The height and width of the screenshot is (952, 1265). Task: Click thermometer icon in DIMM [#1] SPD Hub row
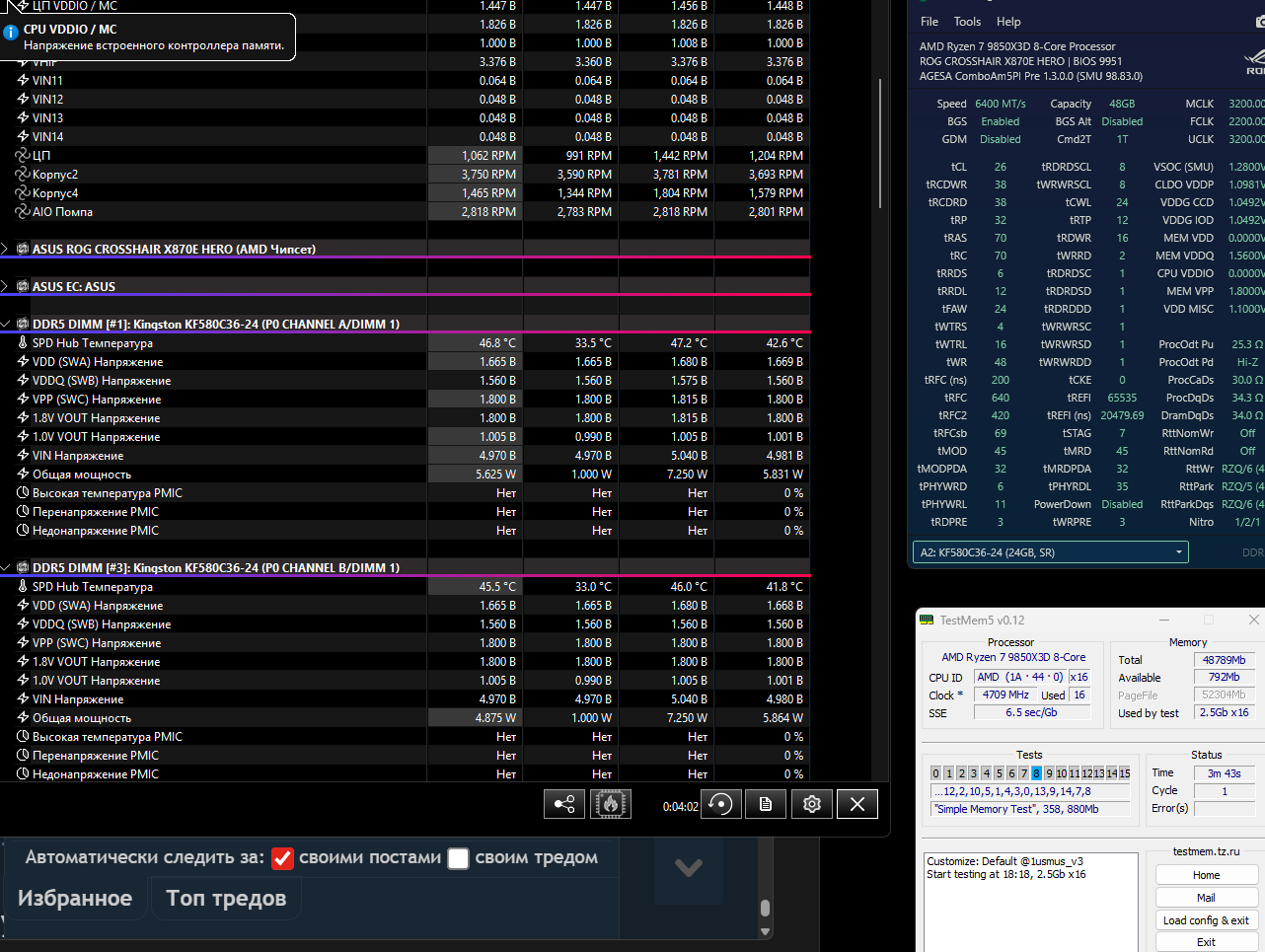(x=23, y=342)
